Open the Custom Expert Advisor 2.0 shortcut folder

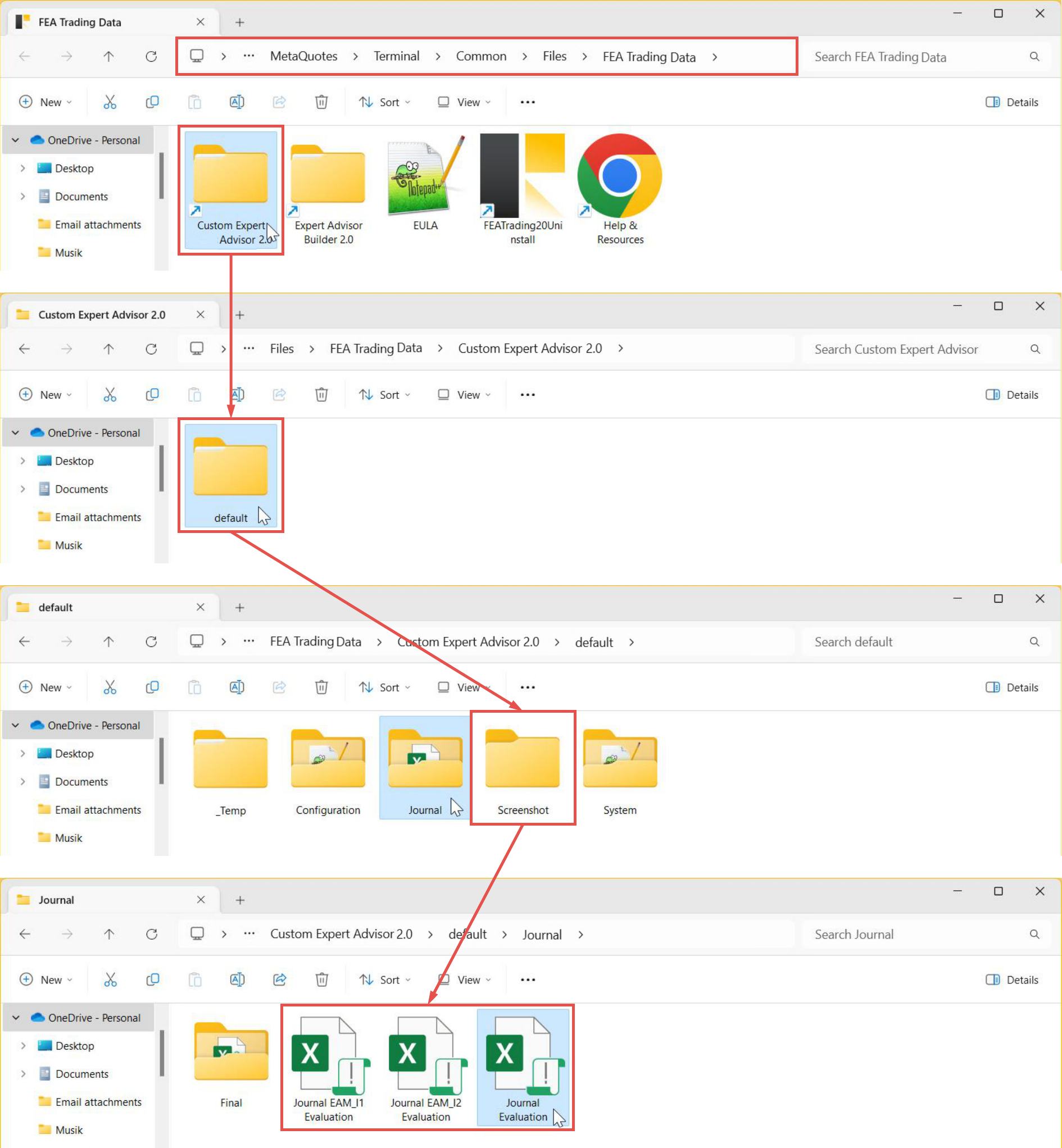(x=230, y=190)
